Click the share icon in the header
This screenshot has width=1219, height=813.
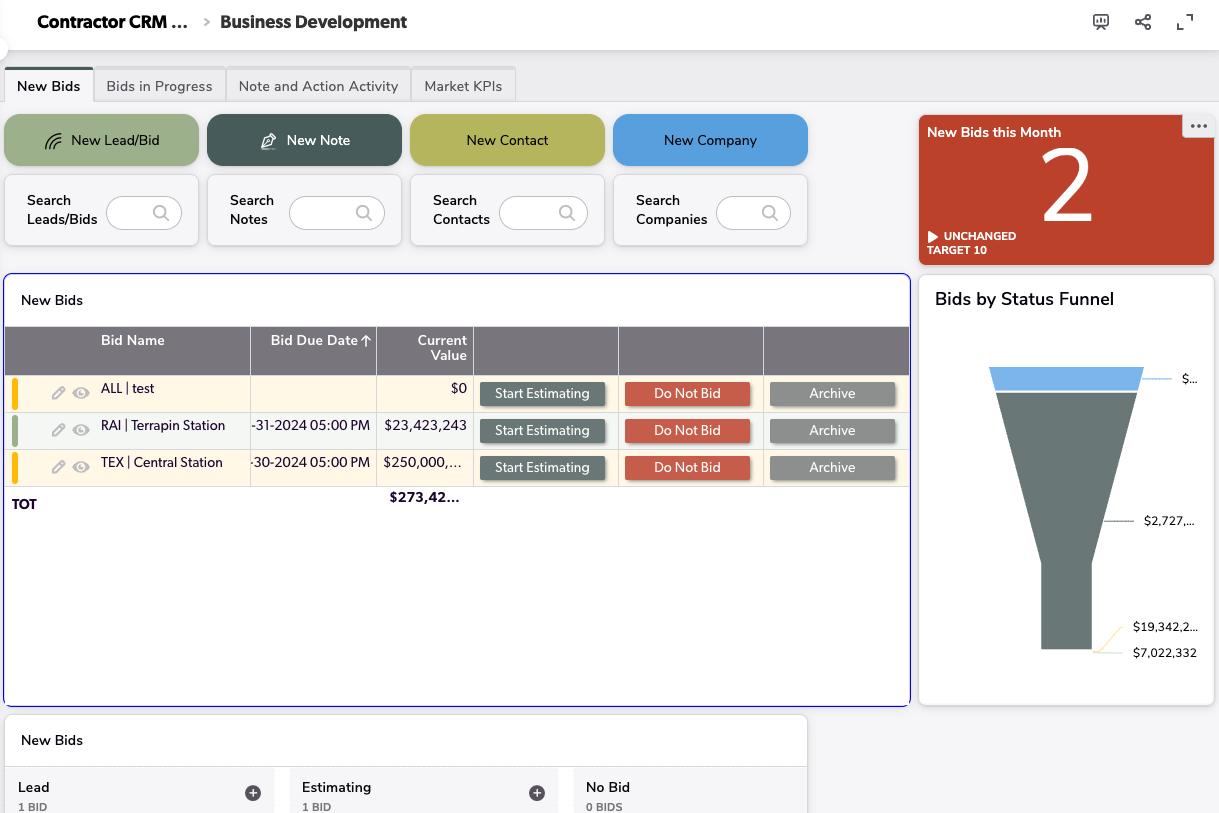point(1142,21)
